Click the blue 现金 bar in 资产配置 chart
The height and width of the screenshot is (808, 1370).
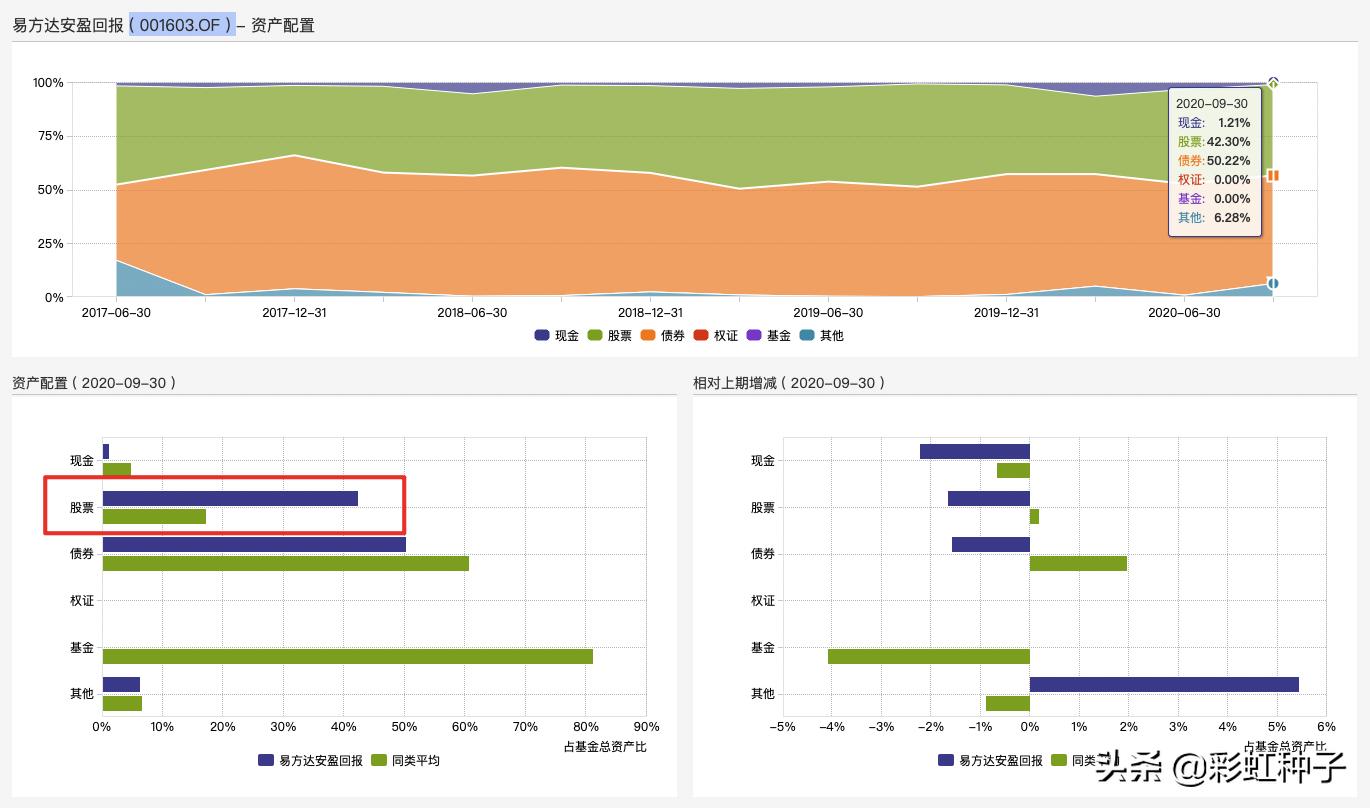[106, 451]
